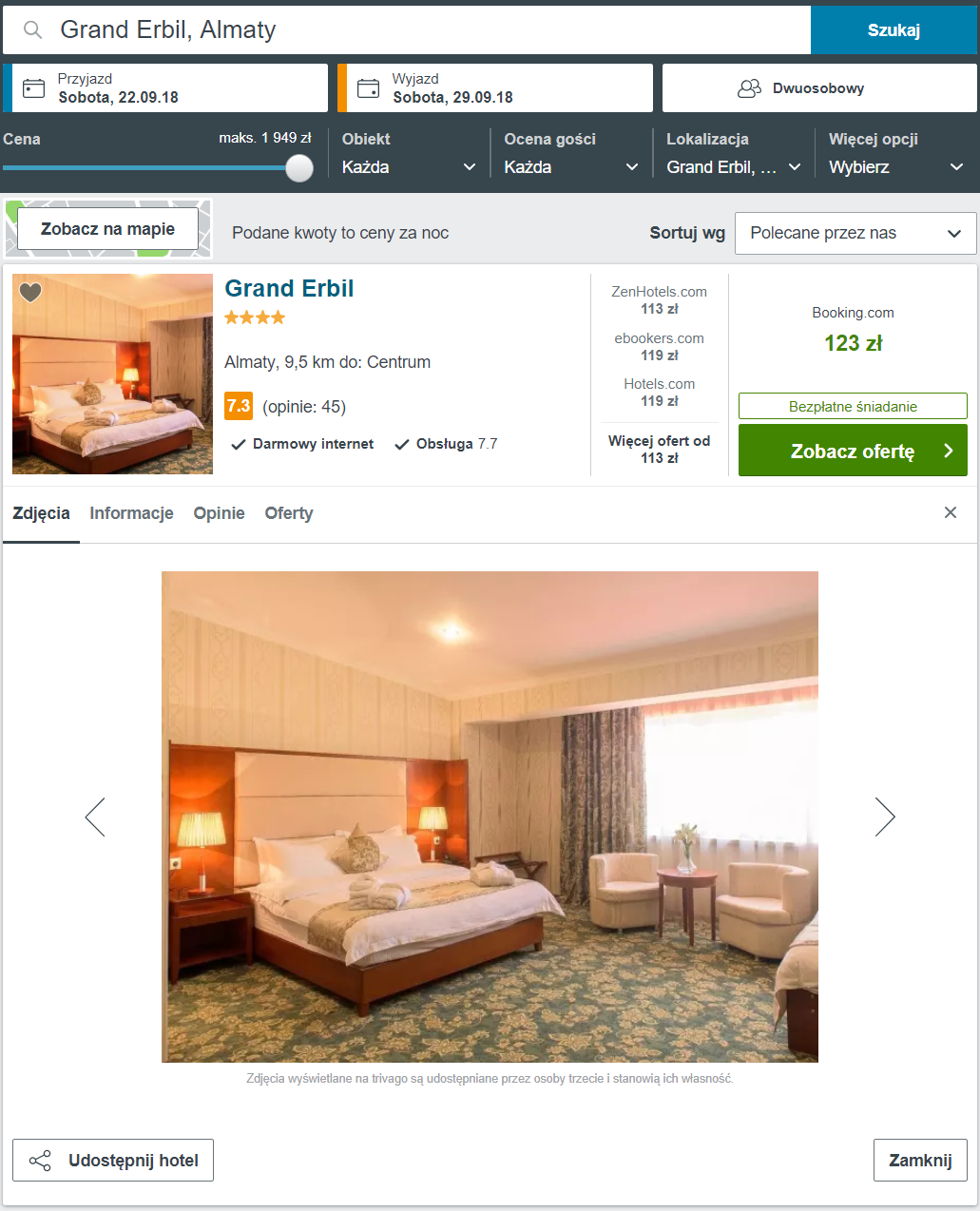
Task: Expand the Obiekt dropdown
Action: (x=409, y=167)
